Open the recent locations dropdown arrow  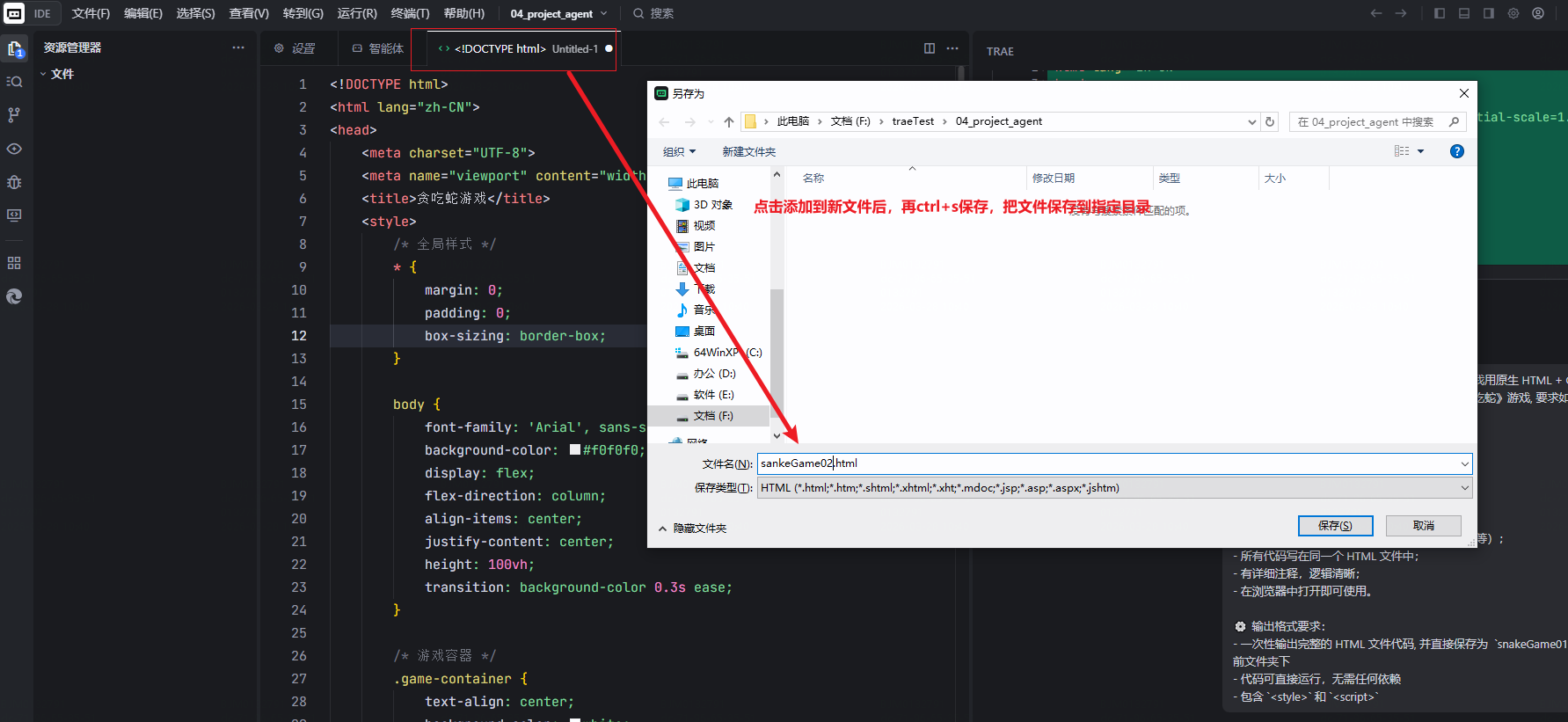pyautogui.click(x=711, y=121)
